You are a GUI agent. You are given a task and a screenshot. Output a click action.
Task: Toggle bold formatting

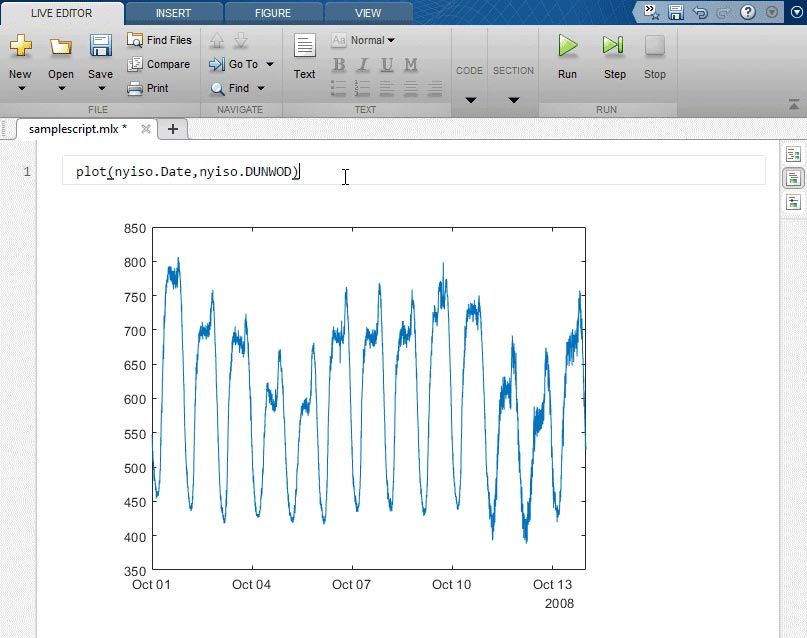tap(338, 64)
